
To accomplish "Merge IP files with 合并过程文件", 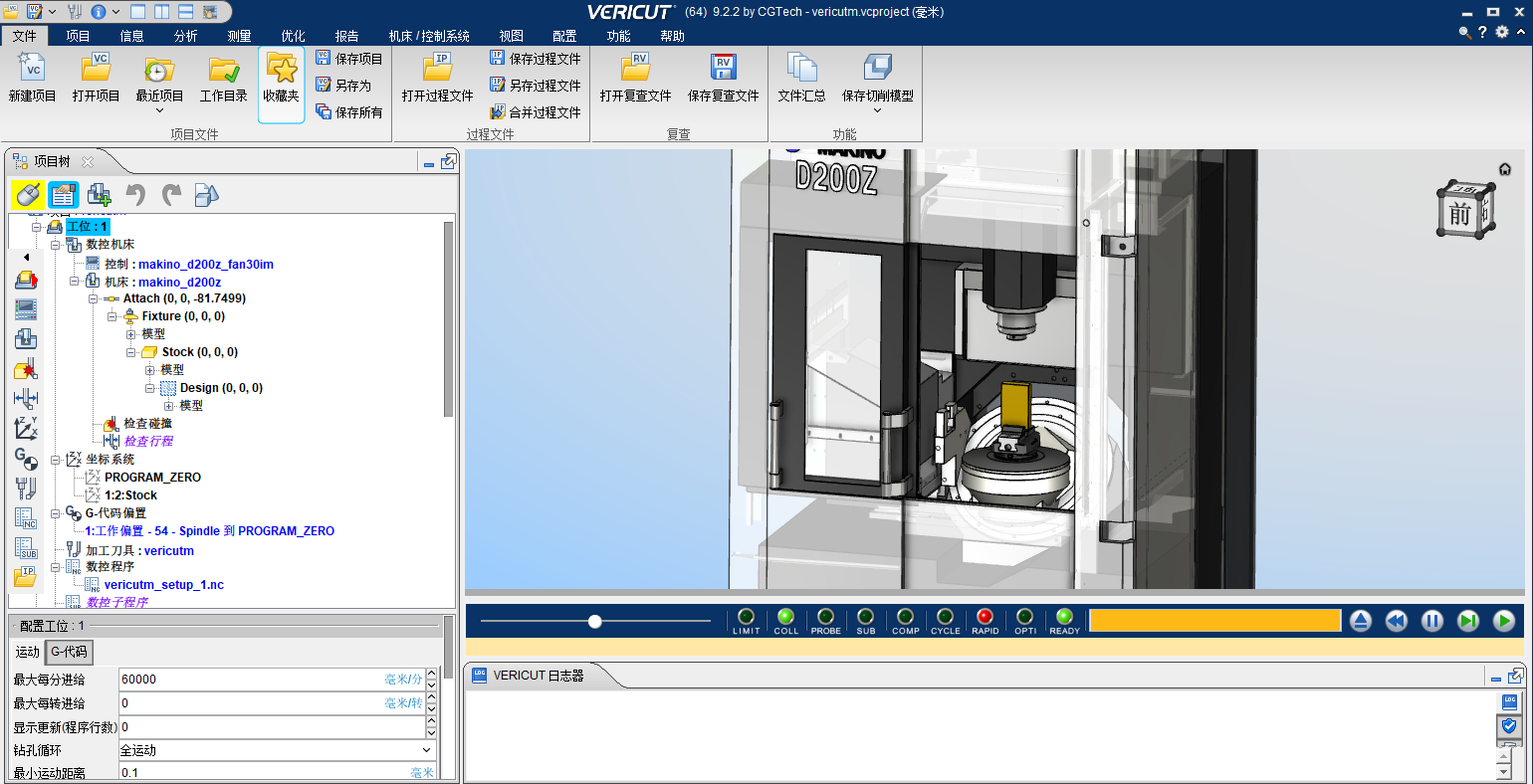I will coord(536,112).
